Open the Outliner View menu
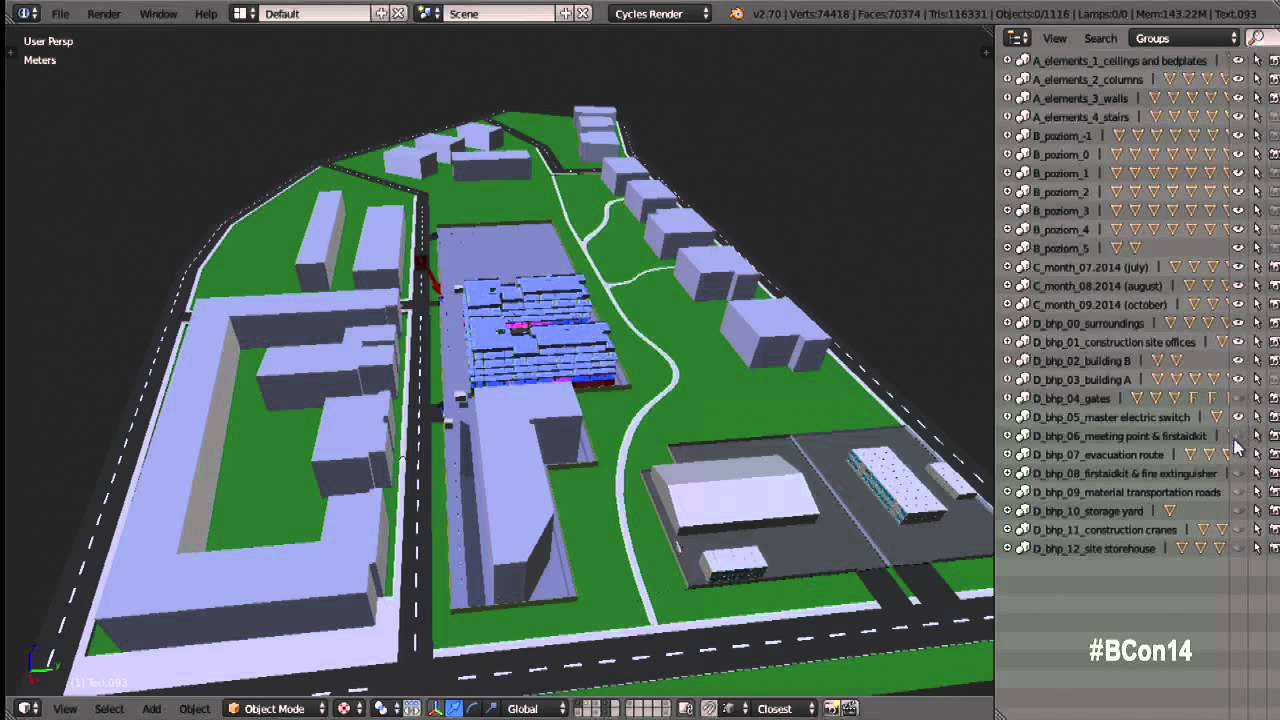 click(1055, 38)
